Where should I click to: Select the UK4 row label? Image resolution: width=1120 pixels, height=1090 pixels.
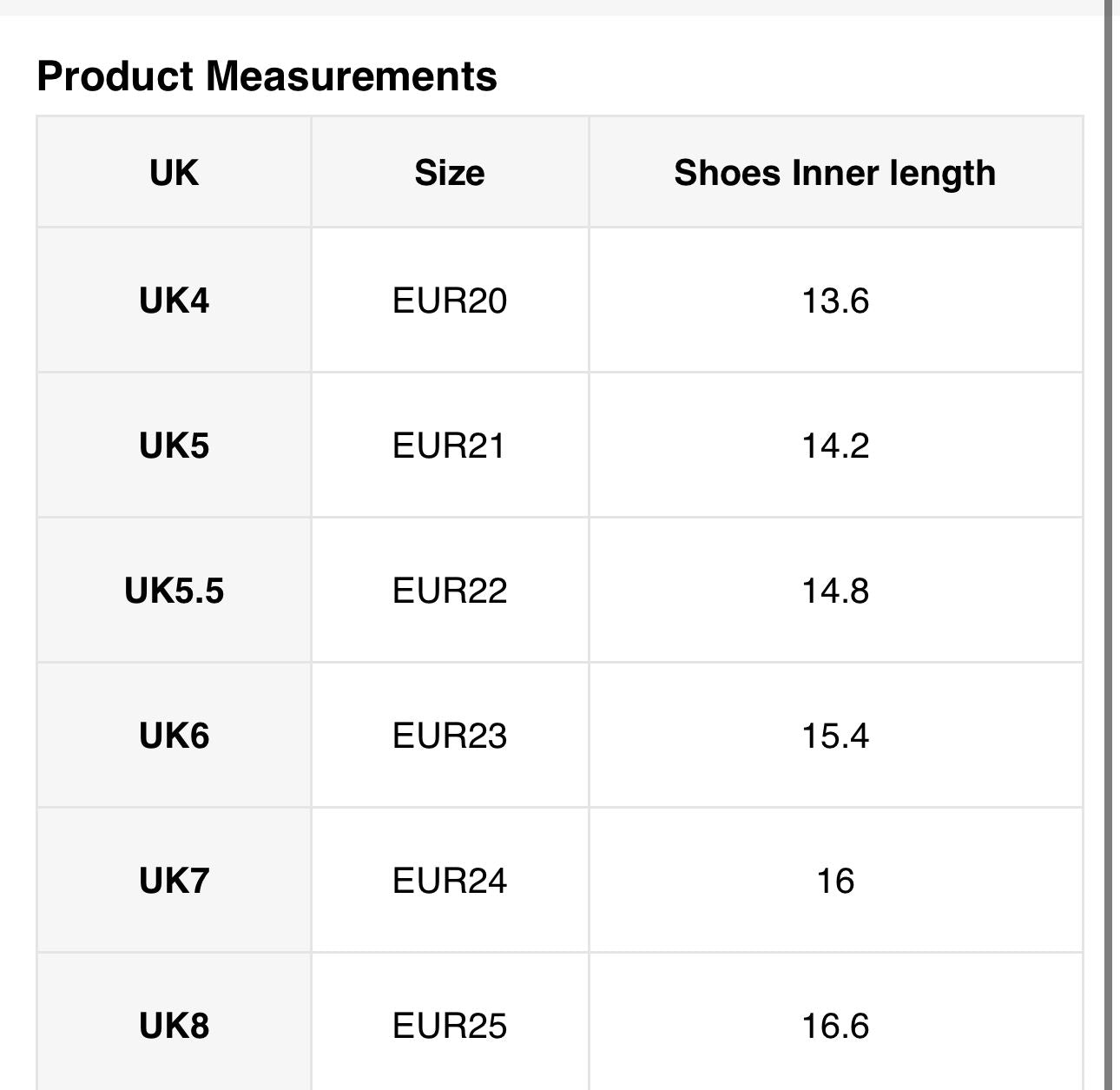pos(174,301)
